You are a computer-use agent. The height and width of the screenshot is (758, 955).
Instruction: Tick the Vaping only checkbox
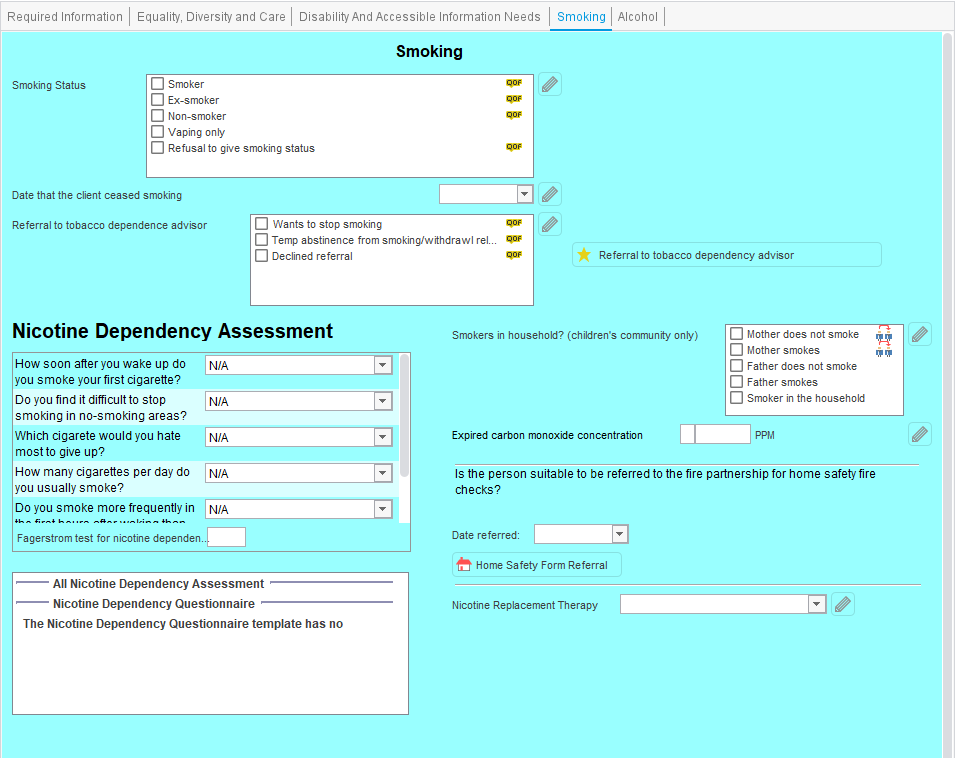(x=158, y=132)
